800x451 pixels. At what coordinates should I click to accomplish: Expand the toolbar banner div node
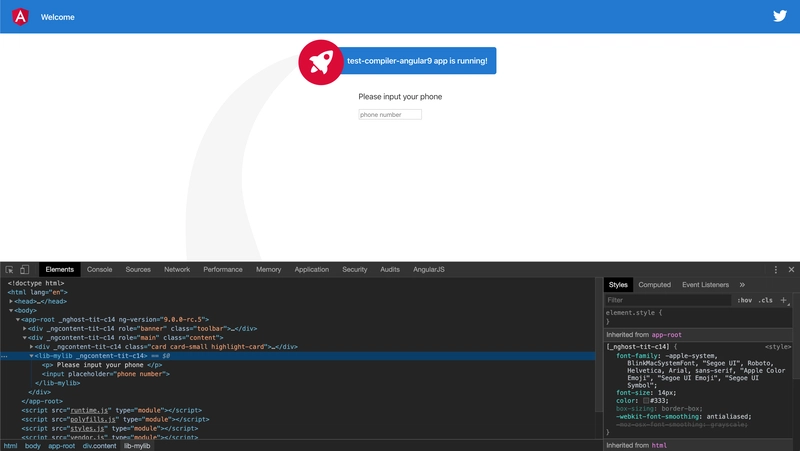click(24, 329)
